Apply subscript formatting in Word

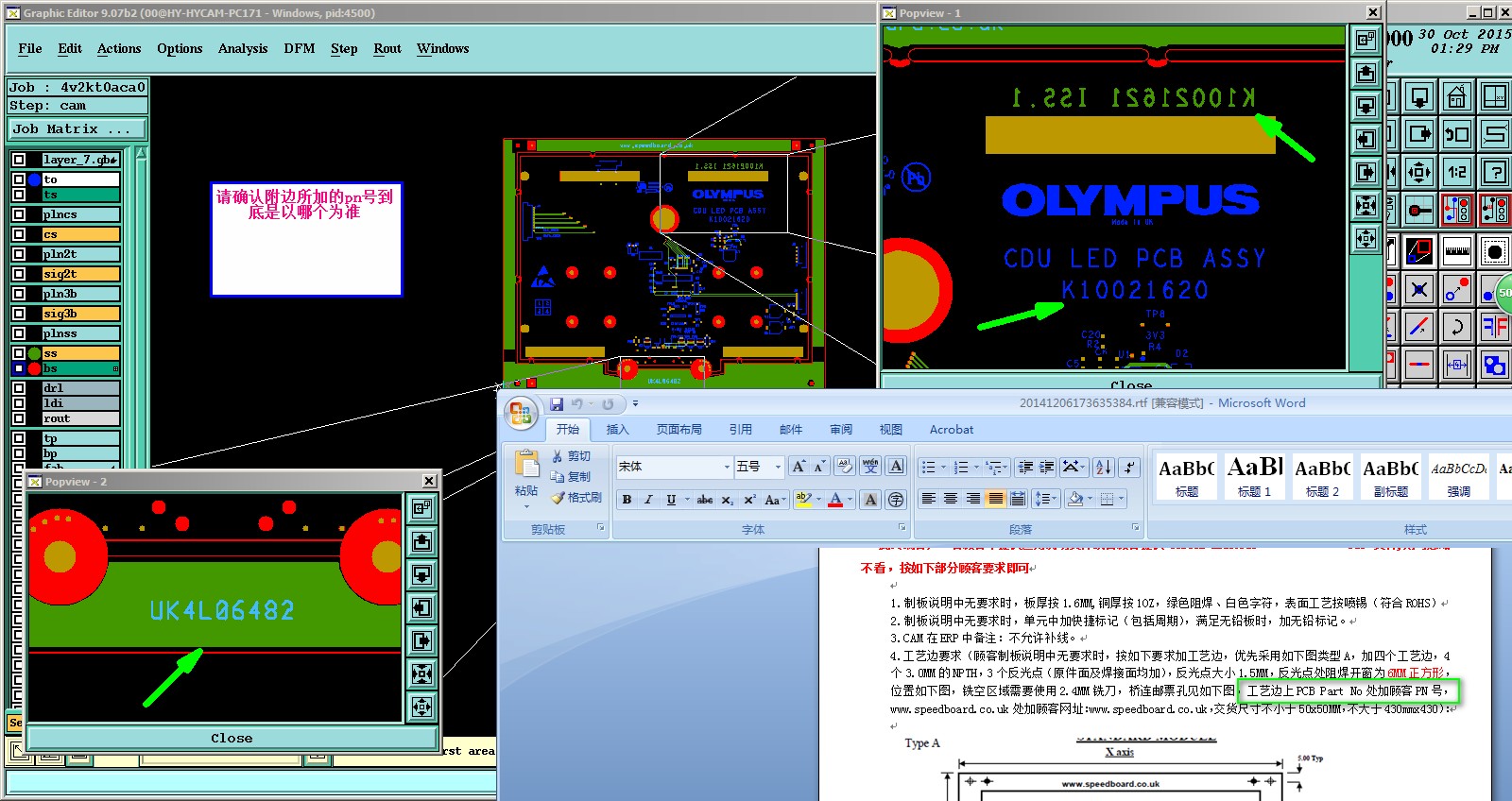point(727,500)
